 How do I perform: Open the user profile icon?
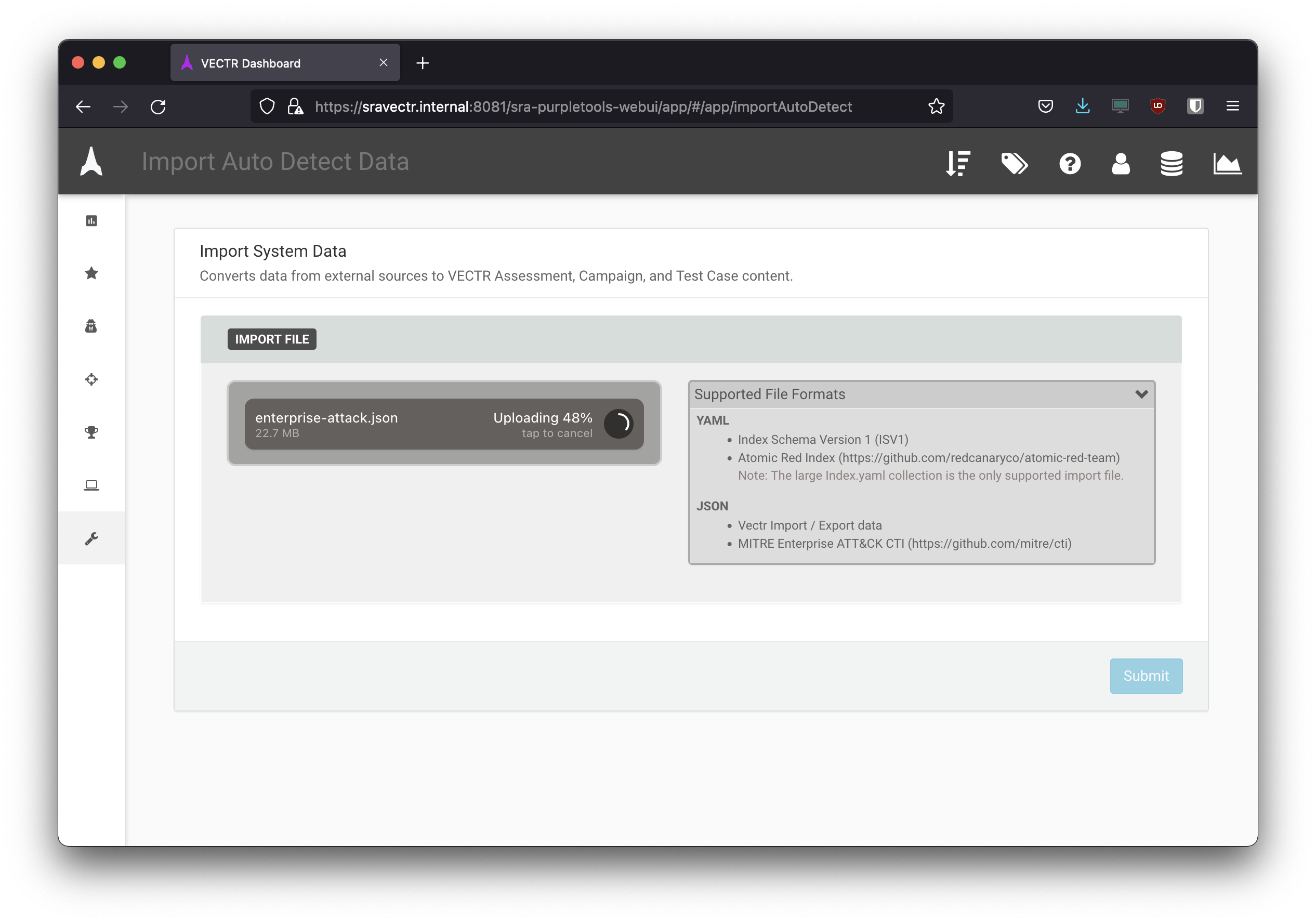pos(1121,163)
